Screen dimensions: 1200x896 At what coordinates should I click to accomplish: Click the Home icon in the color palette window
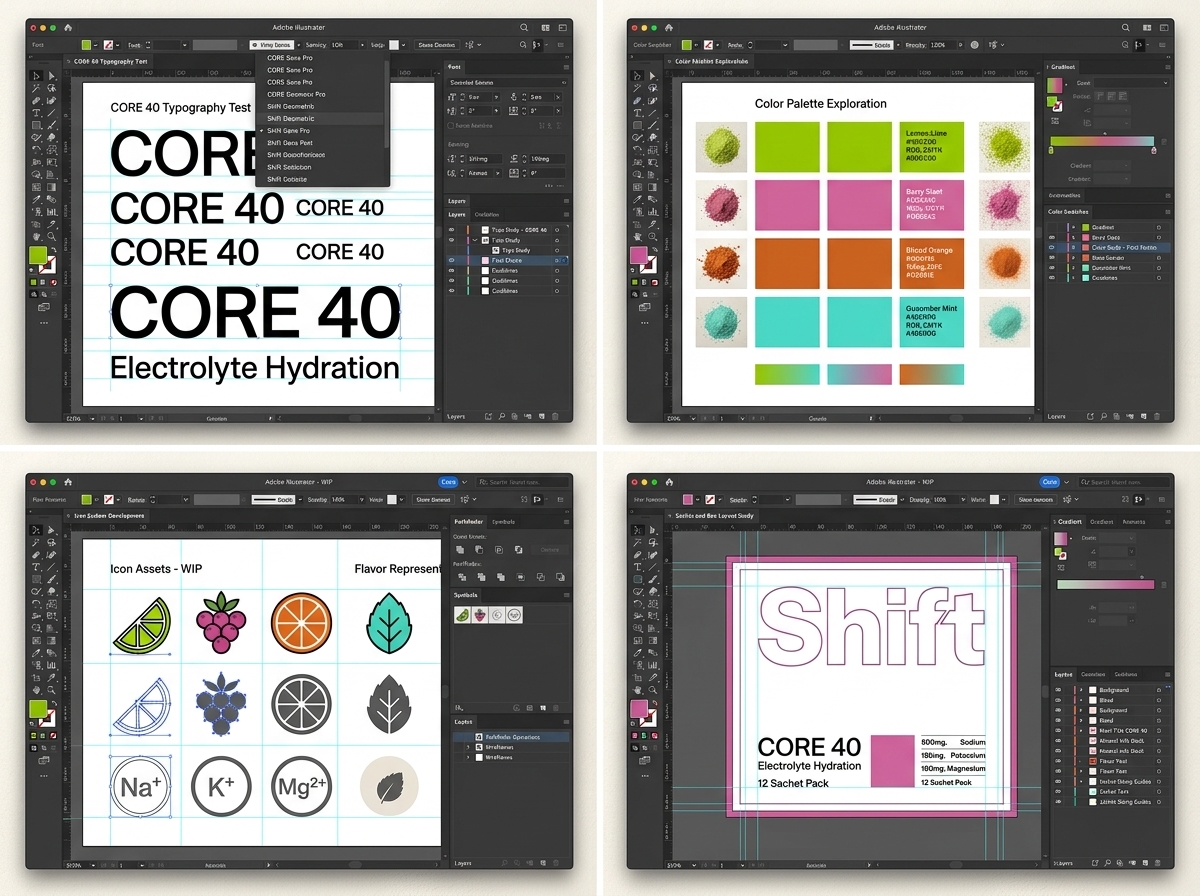coord(669,28)
